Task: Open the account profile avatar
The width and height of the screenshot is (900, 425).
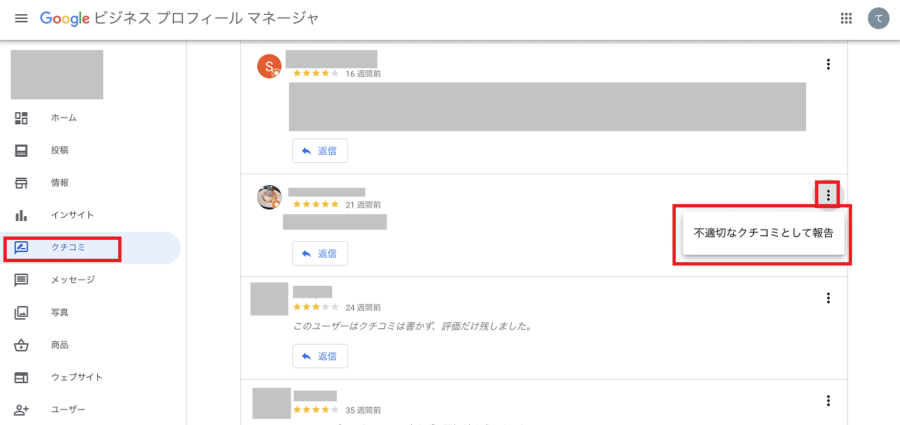Action: coord(878,18)
